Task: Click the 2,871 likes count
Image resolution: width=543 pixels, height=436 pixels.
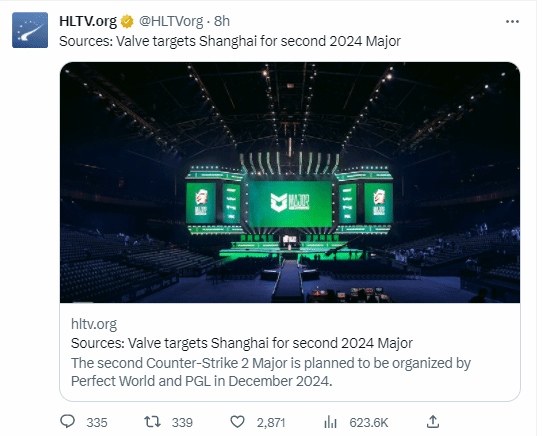Action: click(x=271, y=422)
